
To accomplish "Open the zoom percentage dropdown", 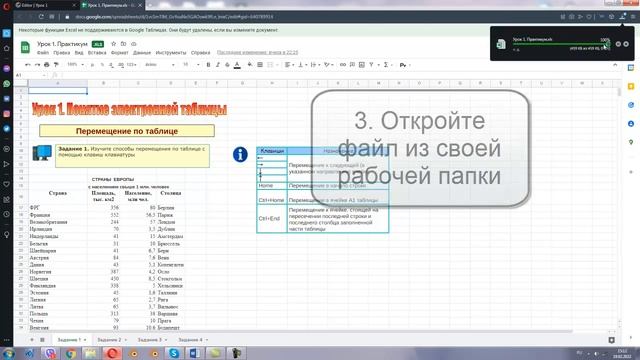I will (75, 65).
